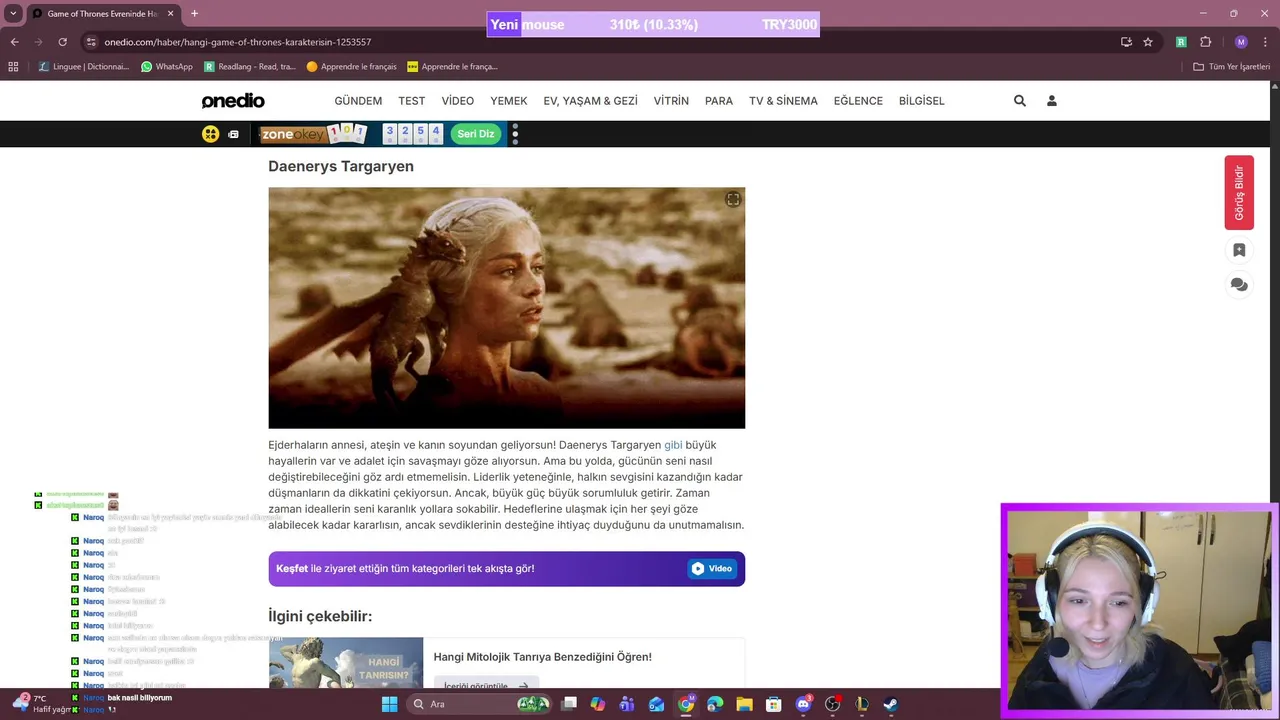Open the green R Readlang extension icon

coord(1181,42)
